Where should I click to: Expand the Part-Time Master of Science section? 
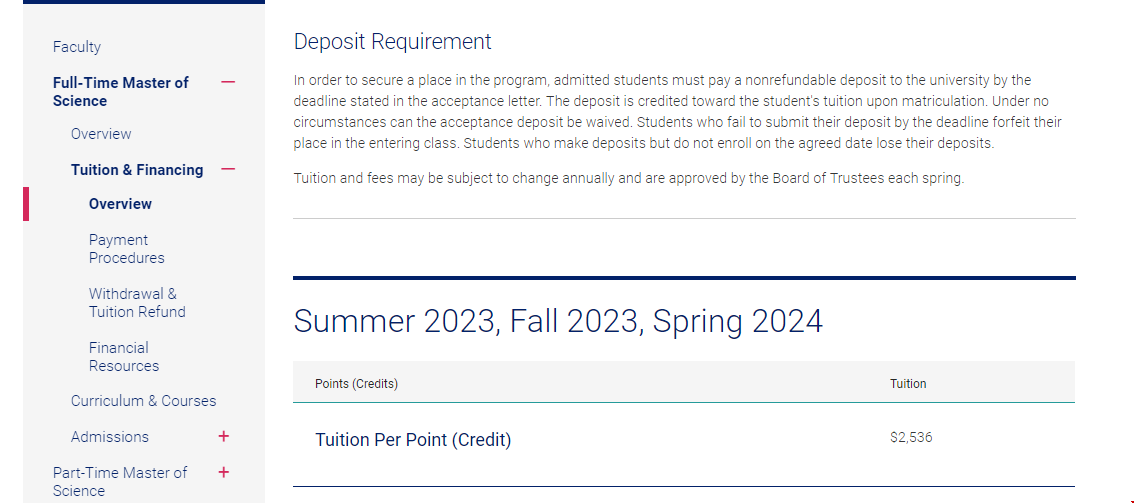(x=223, y=472)
